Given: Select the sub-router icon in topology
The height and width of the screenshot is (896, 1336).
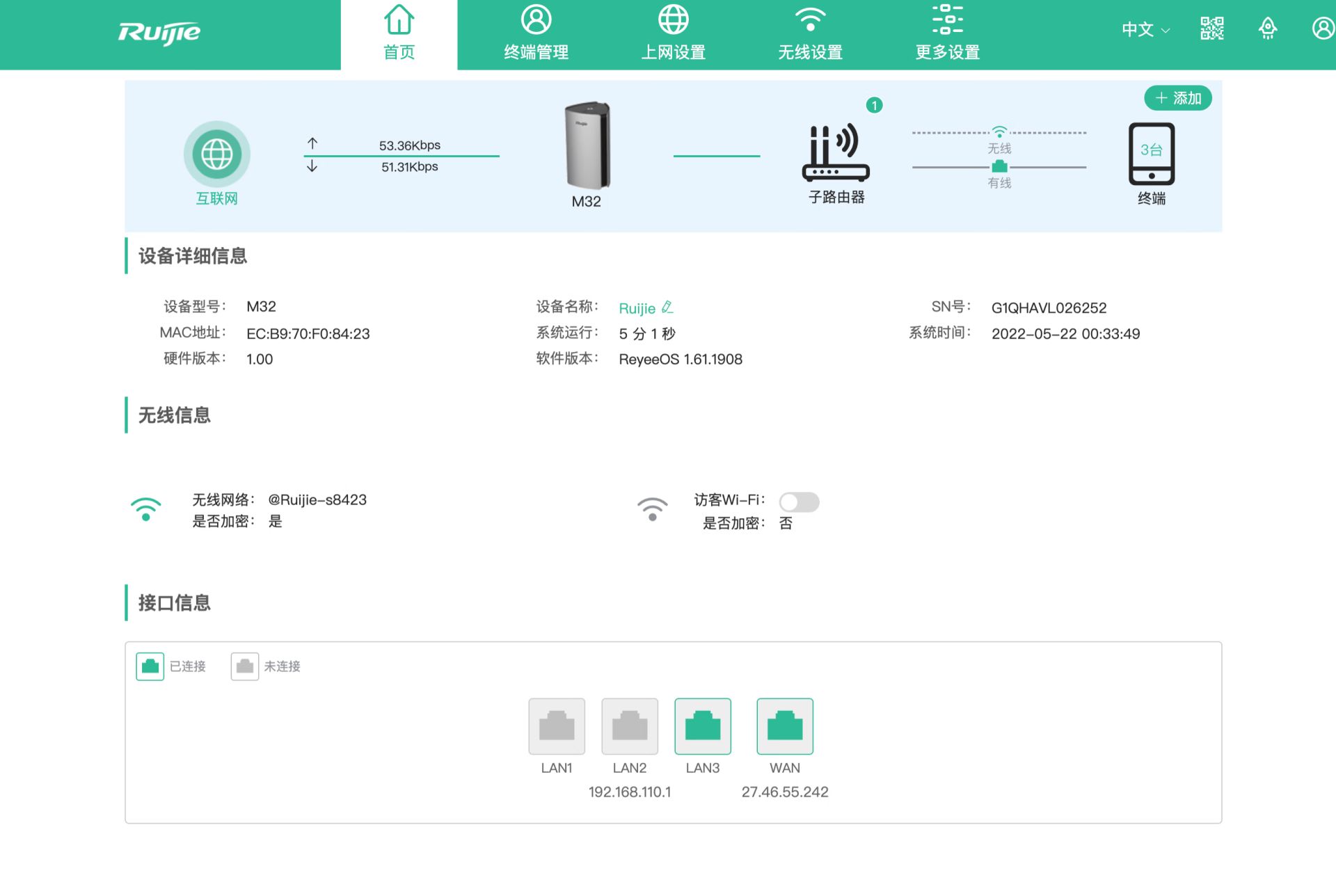Looking at the screenshot, I should click(x=836, y=154).
